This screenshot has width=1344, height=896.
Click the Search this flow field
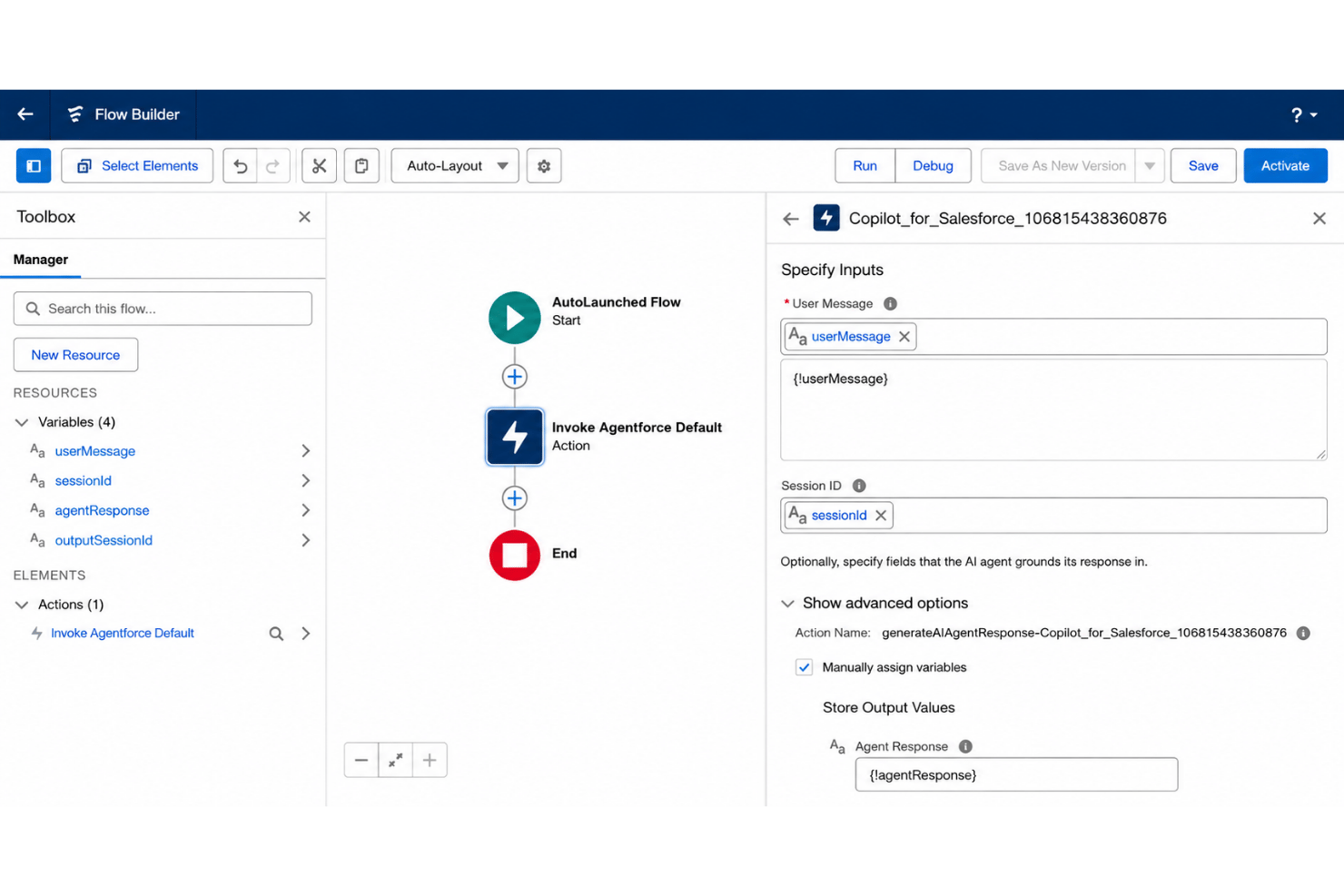(x=163, y=309)
